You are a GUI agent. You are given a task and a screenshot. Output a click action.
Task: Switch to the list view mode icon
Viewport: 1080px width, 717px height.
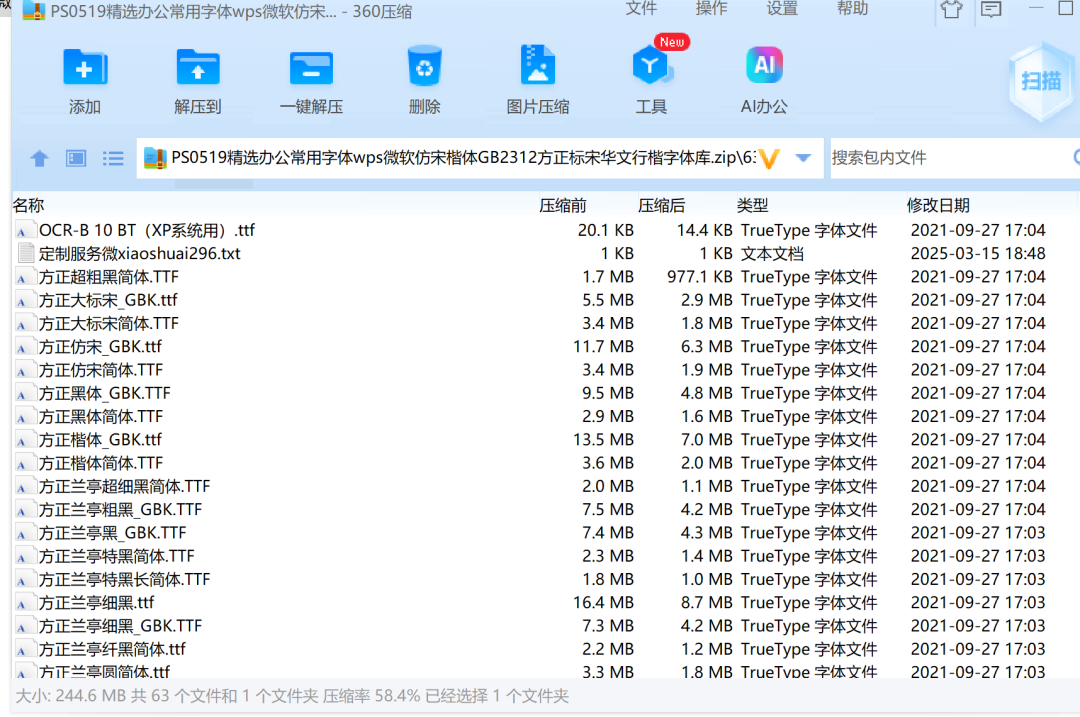click(113, 158)
